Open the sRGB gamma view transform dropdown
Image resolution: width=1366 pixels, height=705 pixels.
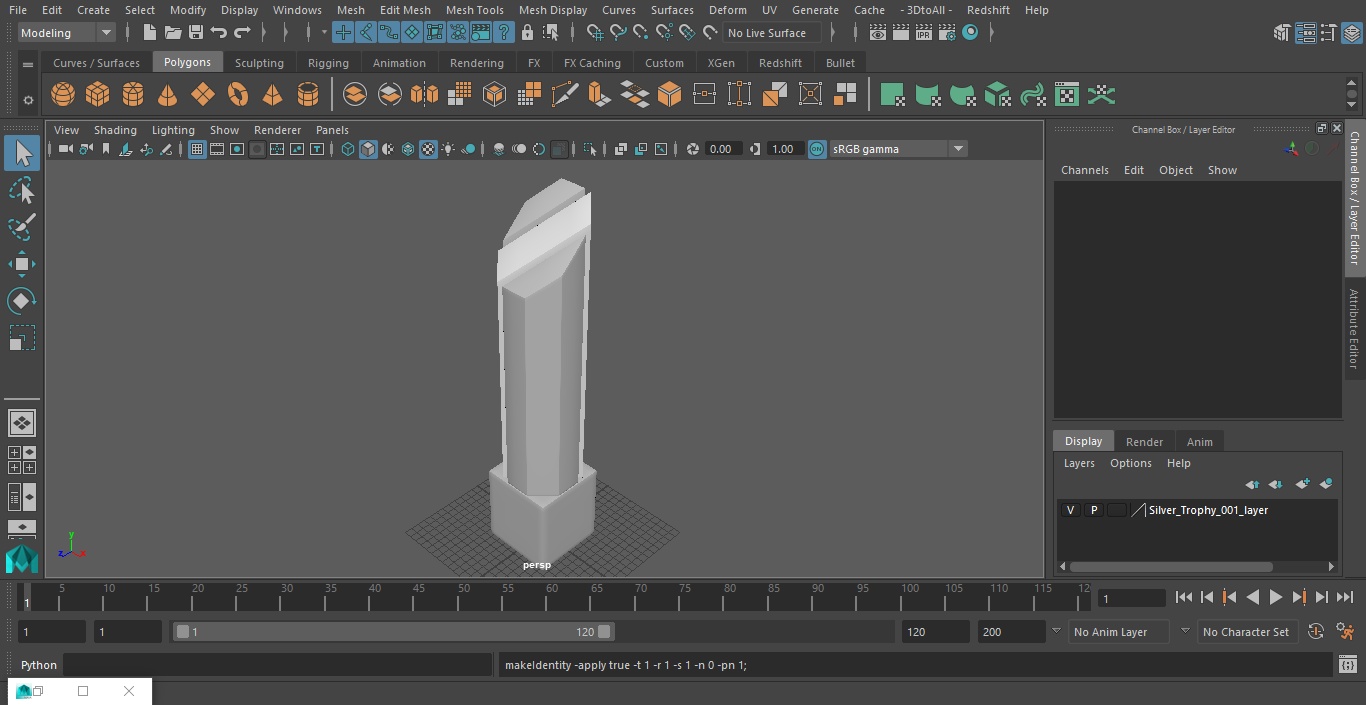[898, 149]
